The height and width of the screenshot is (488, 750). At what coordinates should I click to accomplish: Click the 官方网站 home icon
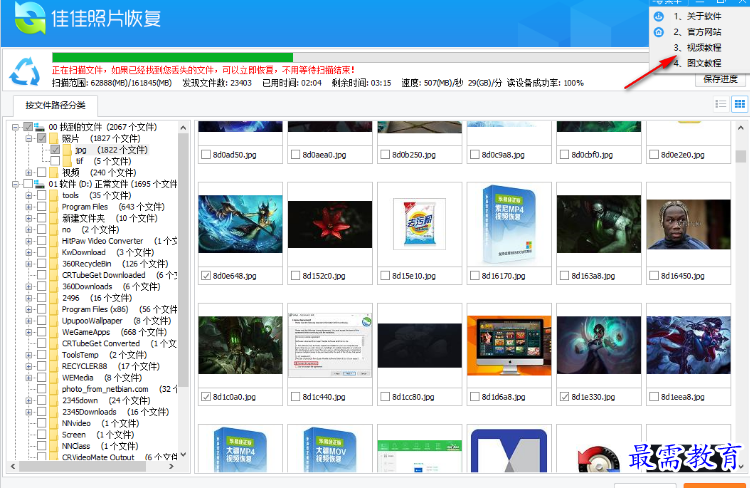click(x=659, y=32)
